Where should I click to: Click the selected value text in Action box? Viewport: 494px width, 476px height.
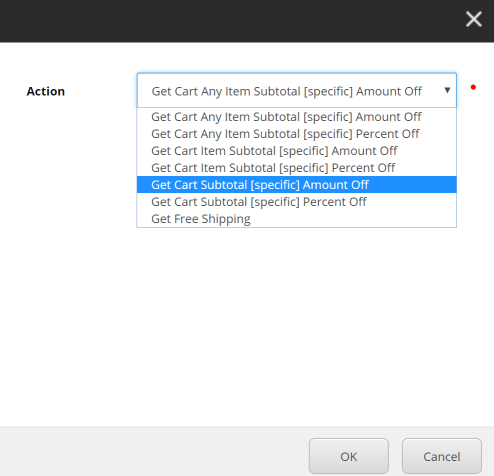[287, 91]
